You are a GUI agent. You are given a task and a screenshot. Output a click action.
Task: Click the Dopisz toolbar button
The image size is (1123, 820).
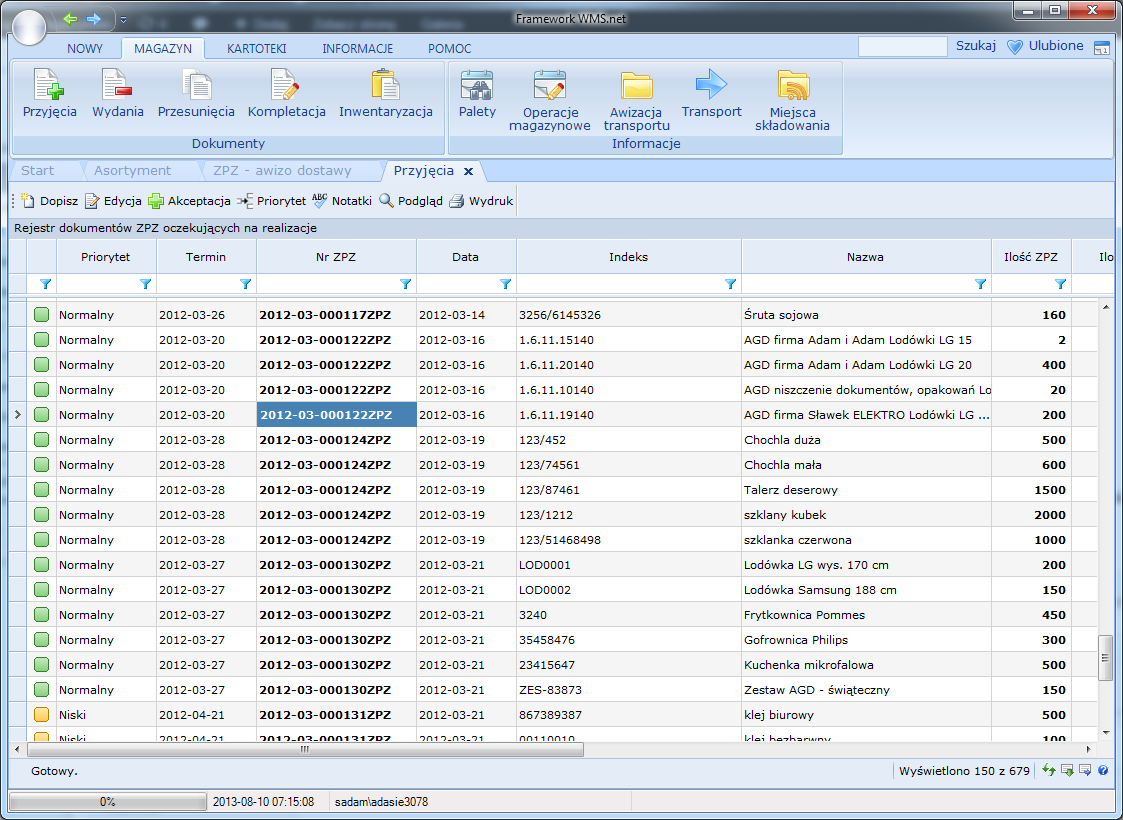[x=49, y=201]
